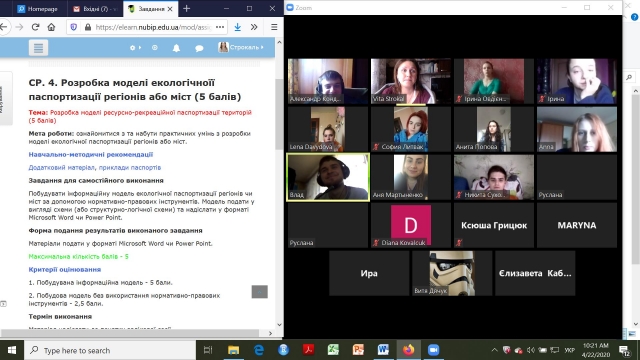
Task: Select Влад's highlighted video thumbnail
Action: coord(328,177)
